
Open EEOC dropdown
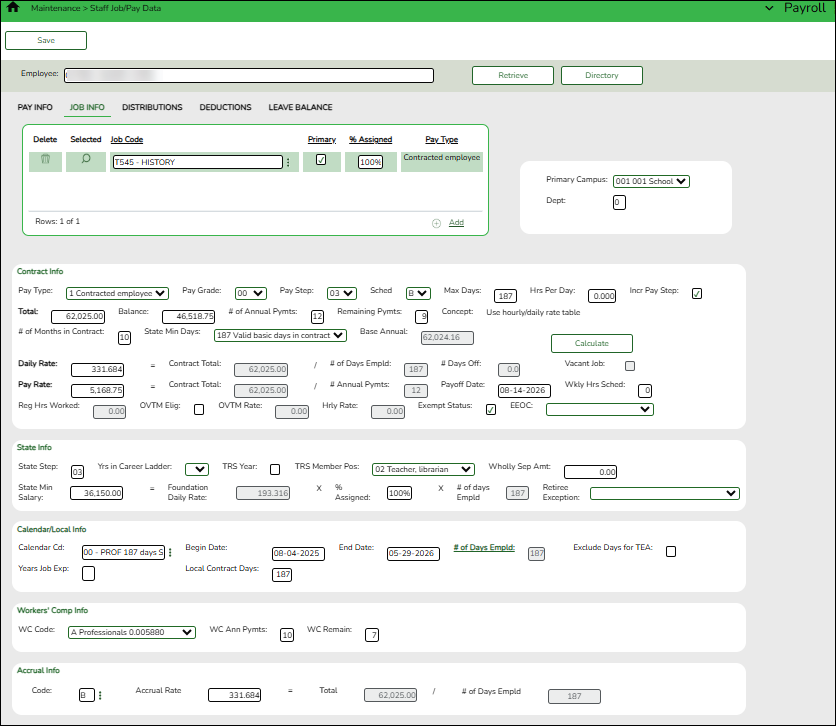pyautogui.click(x=600, y=409)
